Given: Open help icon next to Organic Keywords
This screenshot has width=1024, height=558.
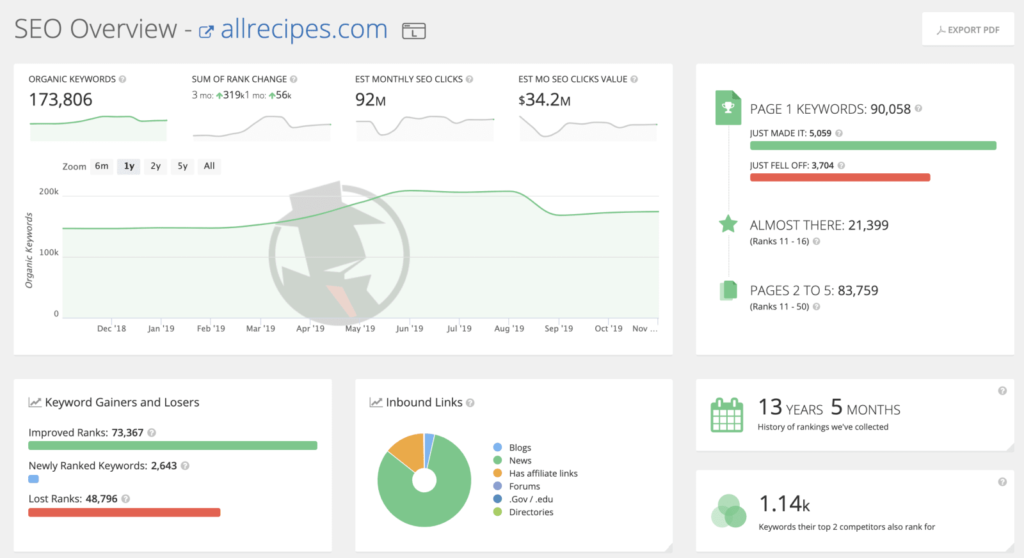Looking at the screenshot, I should 123,79.
